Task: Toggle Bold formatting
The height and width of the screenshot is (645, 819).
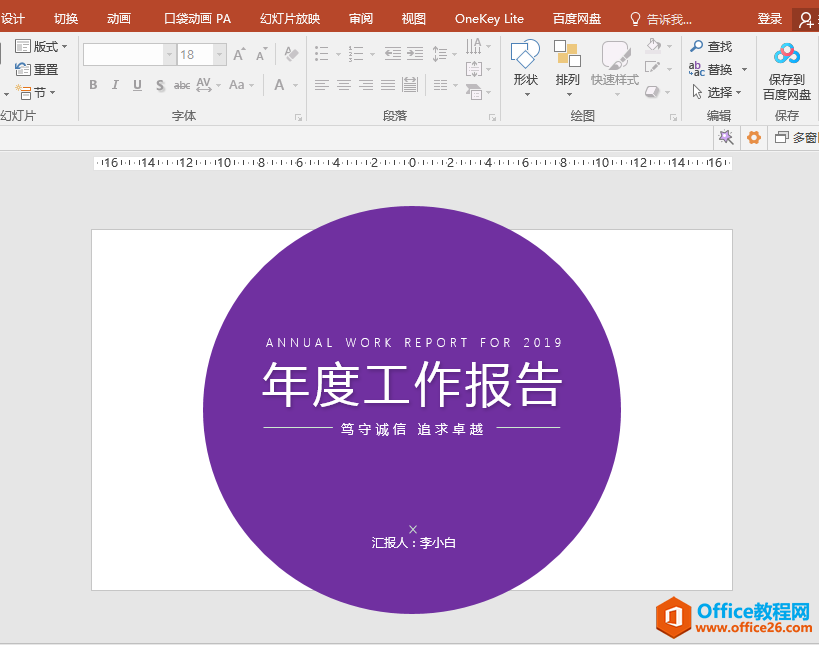Action: (93, 85)
